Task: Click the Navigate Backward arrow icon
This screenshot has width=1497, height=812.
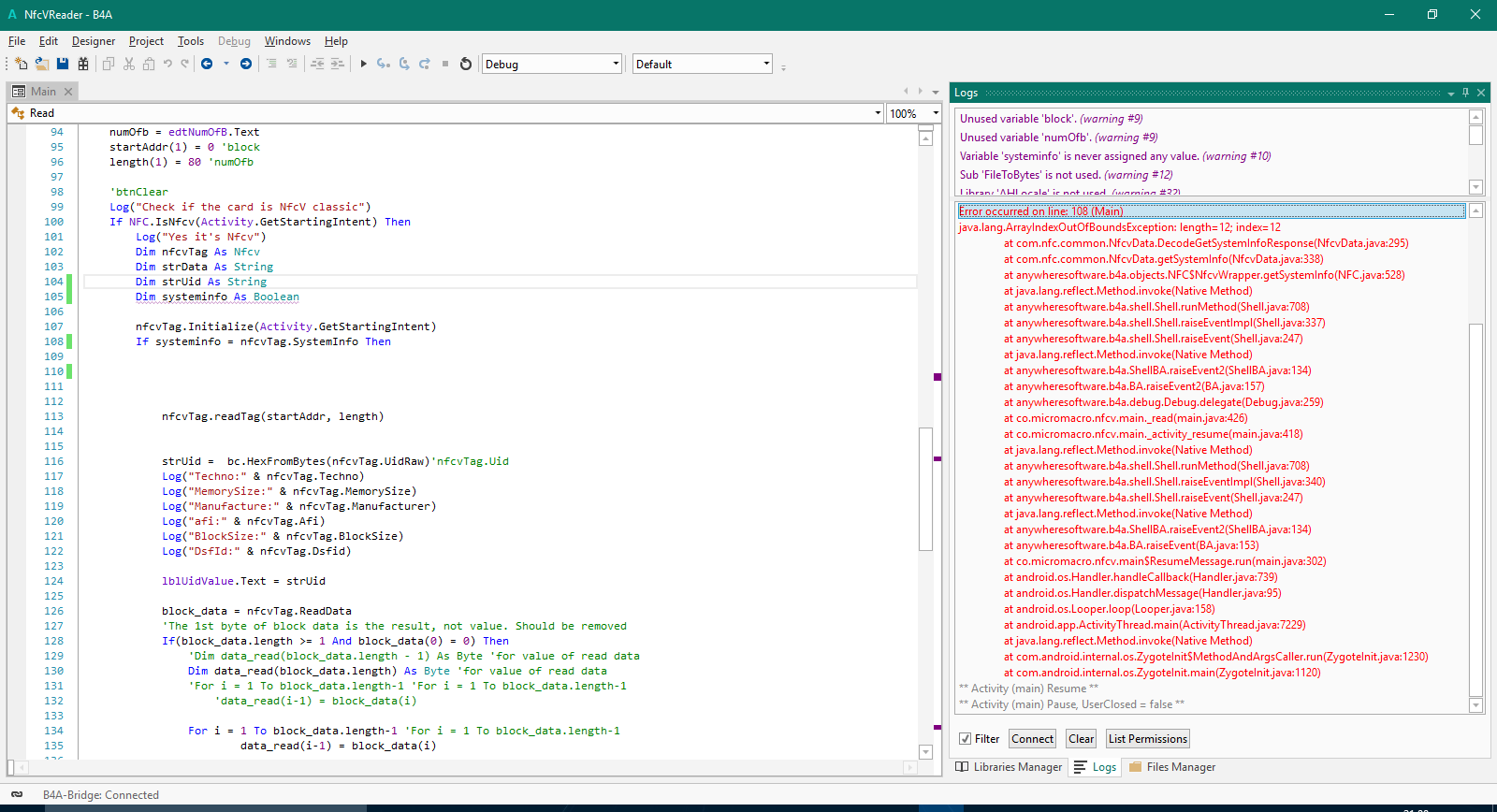Action: [x=207, y=64]
